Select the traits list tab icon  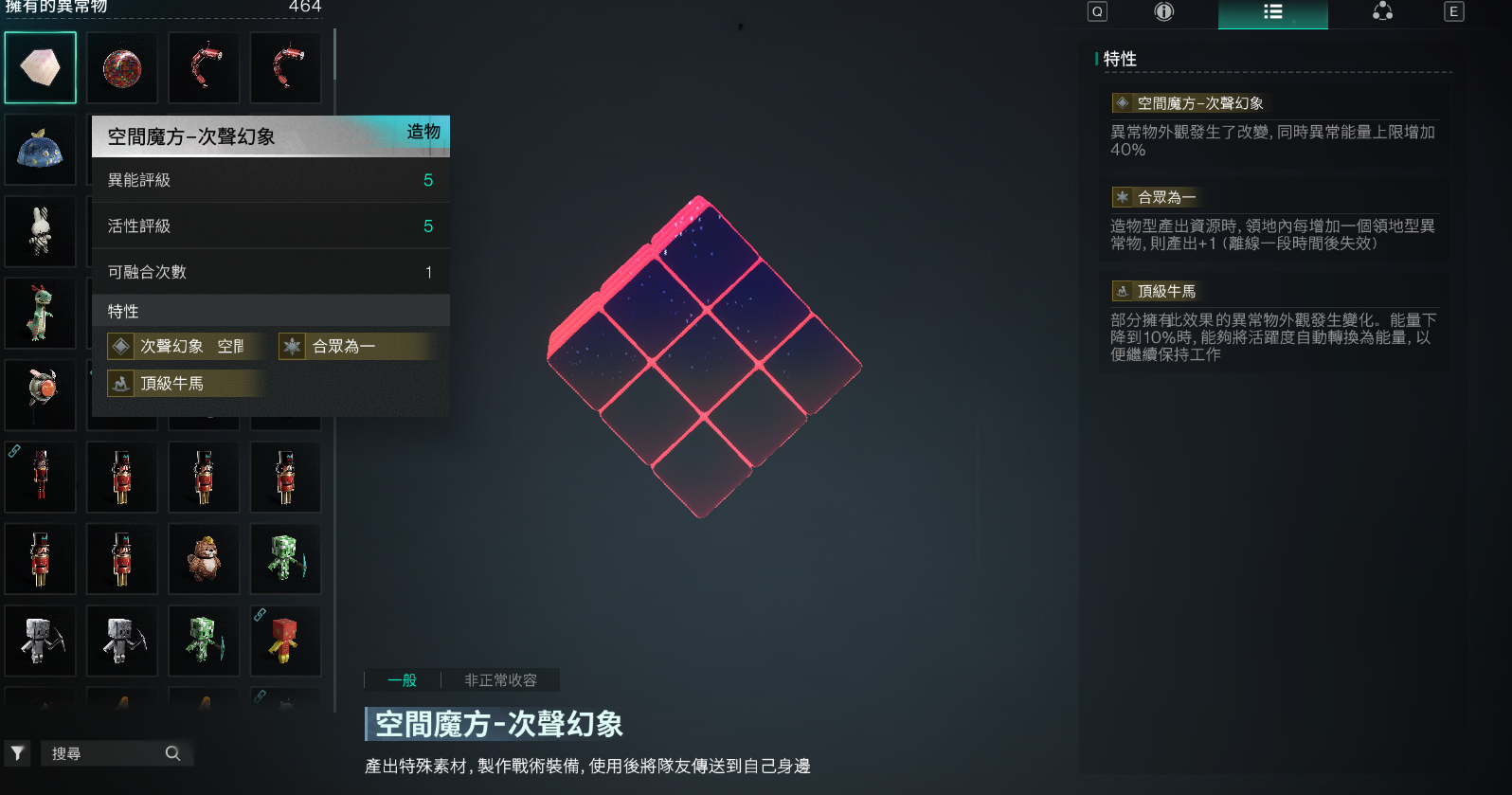1272,12
